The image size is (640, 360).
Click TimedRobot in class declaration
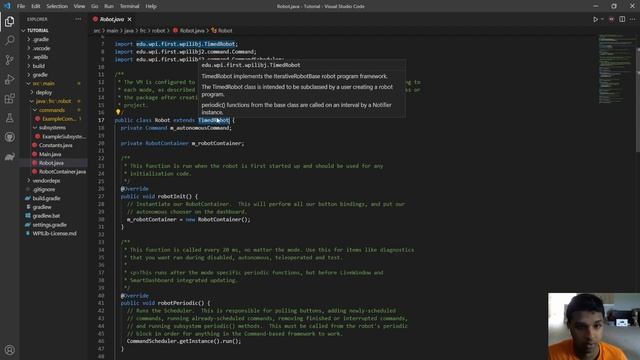coord(214,120)
